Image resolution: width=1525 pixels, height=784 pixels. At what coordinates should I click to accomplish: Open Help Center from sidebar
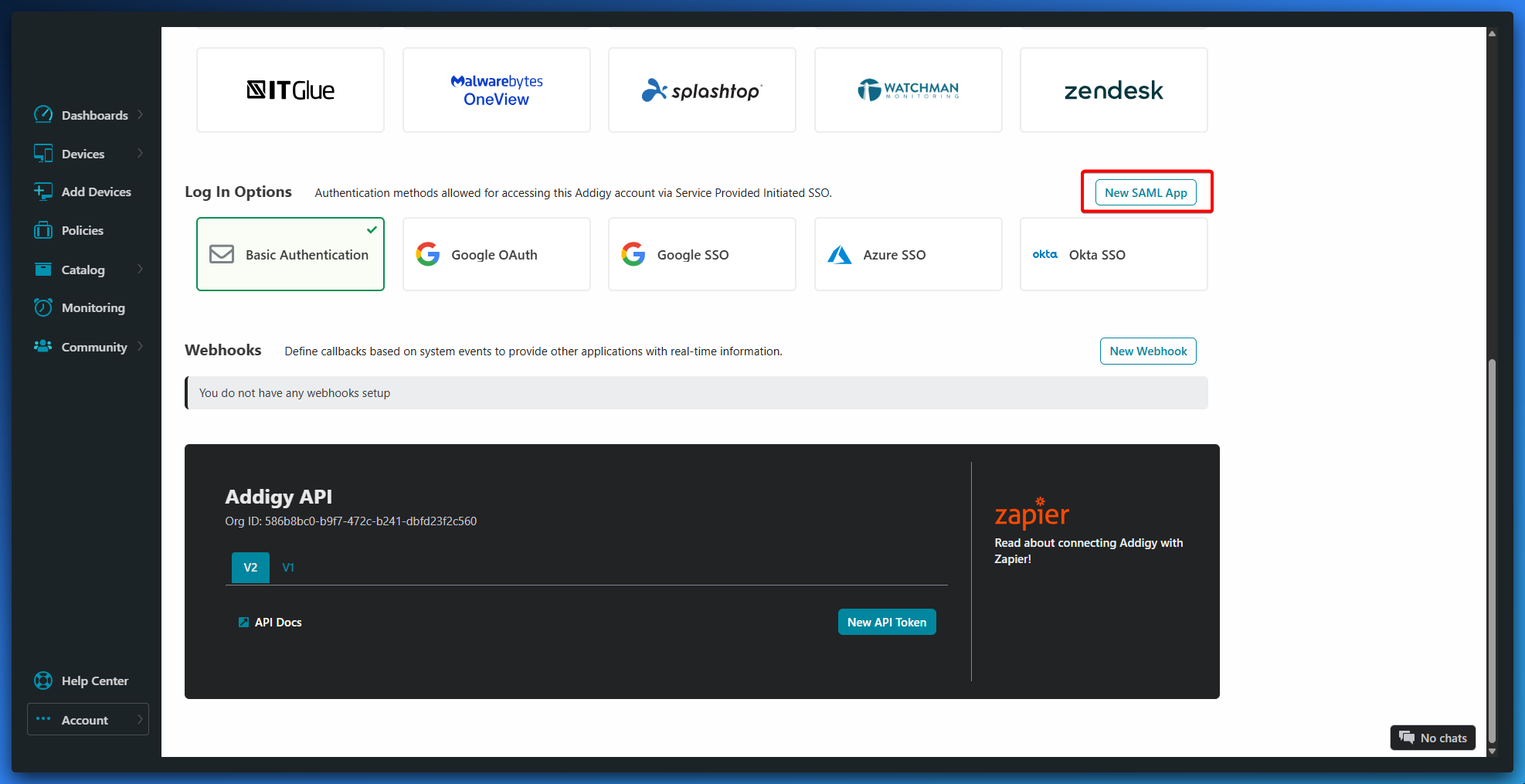pos(95,680)
